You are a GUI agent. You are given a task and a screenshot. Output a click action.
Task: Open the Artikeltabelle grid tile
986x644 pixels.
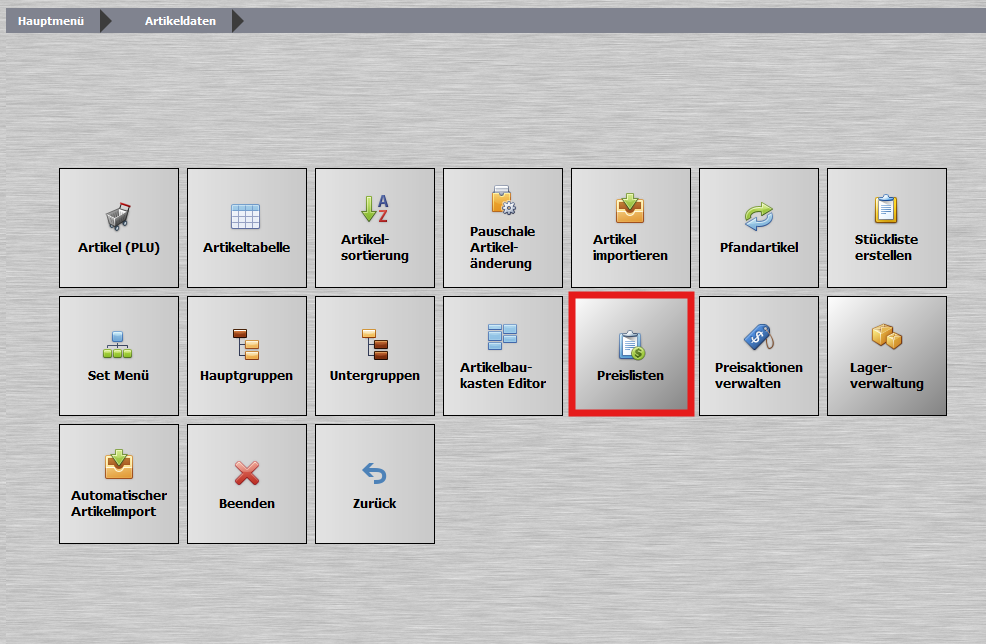point(247,228)
